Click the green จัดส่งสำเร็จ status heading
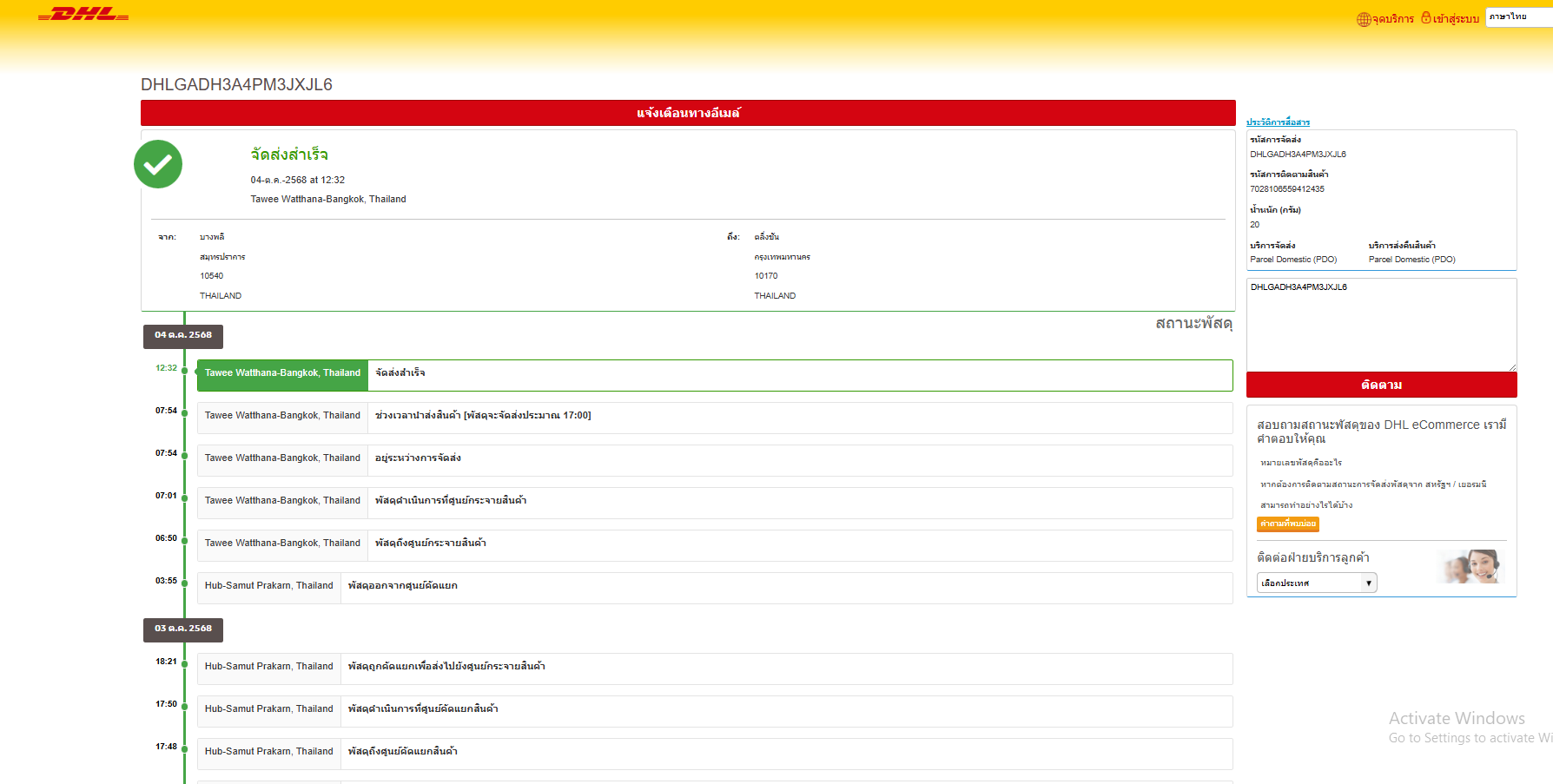 (289, 155)
